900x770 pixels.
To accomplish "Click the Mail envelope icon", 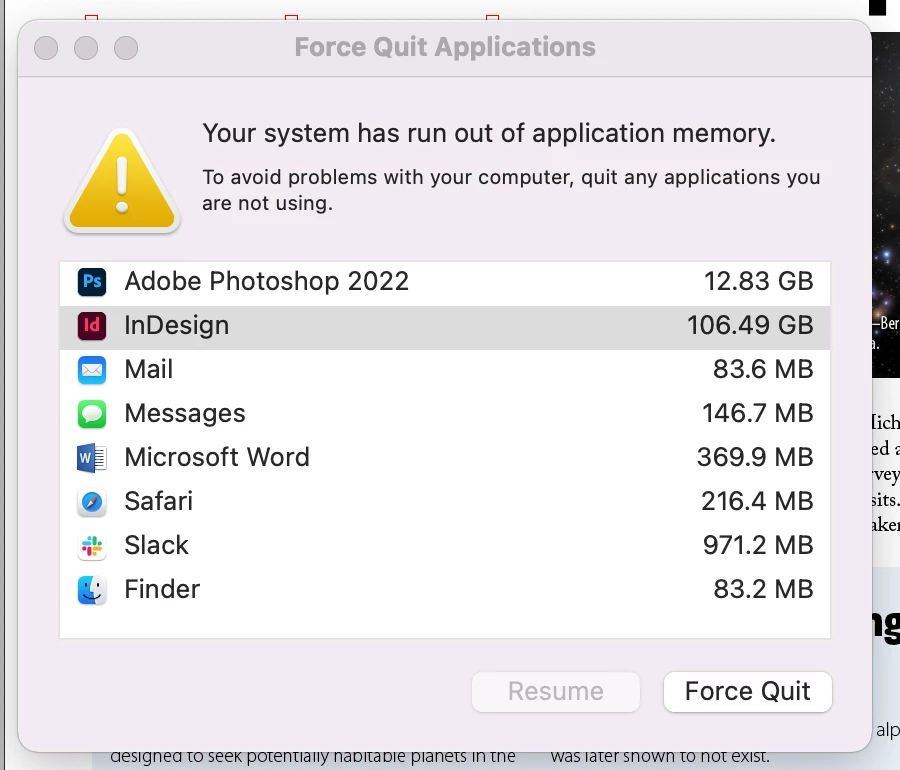I will (92, 370).
